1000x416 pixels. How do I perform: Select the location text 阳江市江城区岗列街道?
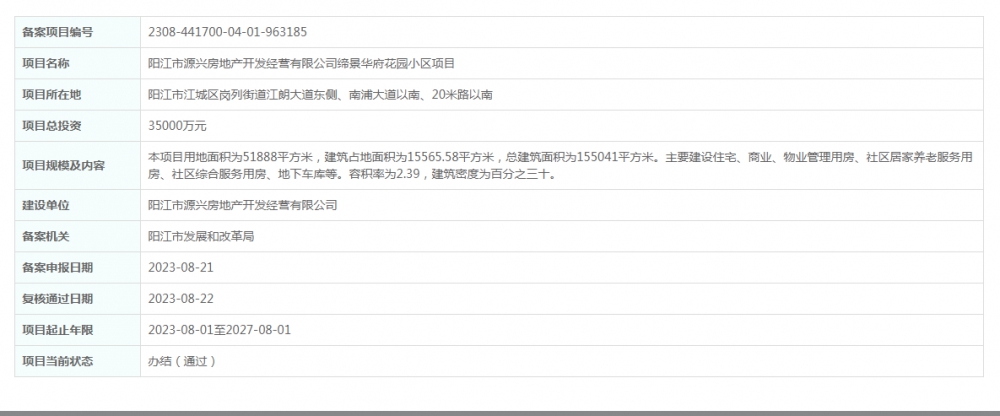207,94
